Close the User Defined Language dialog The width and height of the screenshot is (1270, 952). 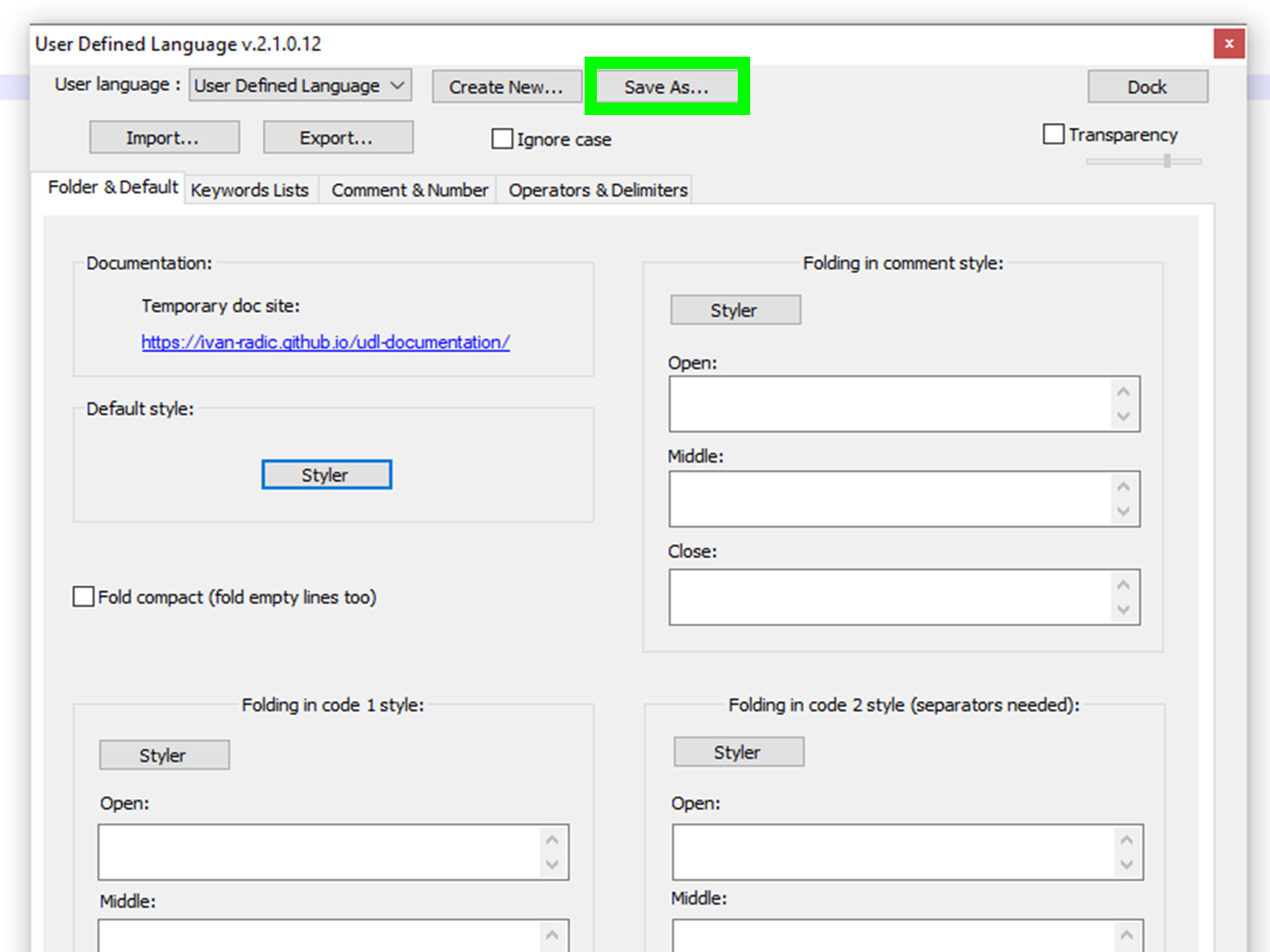[x=1229, y=44]
